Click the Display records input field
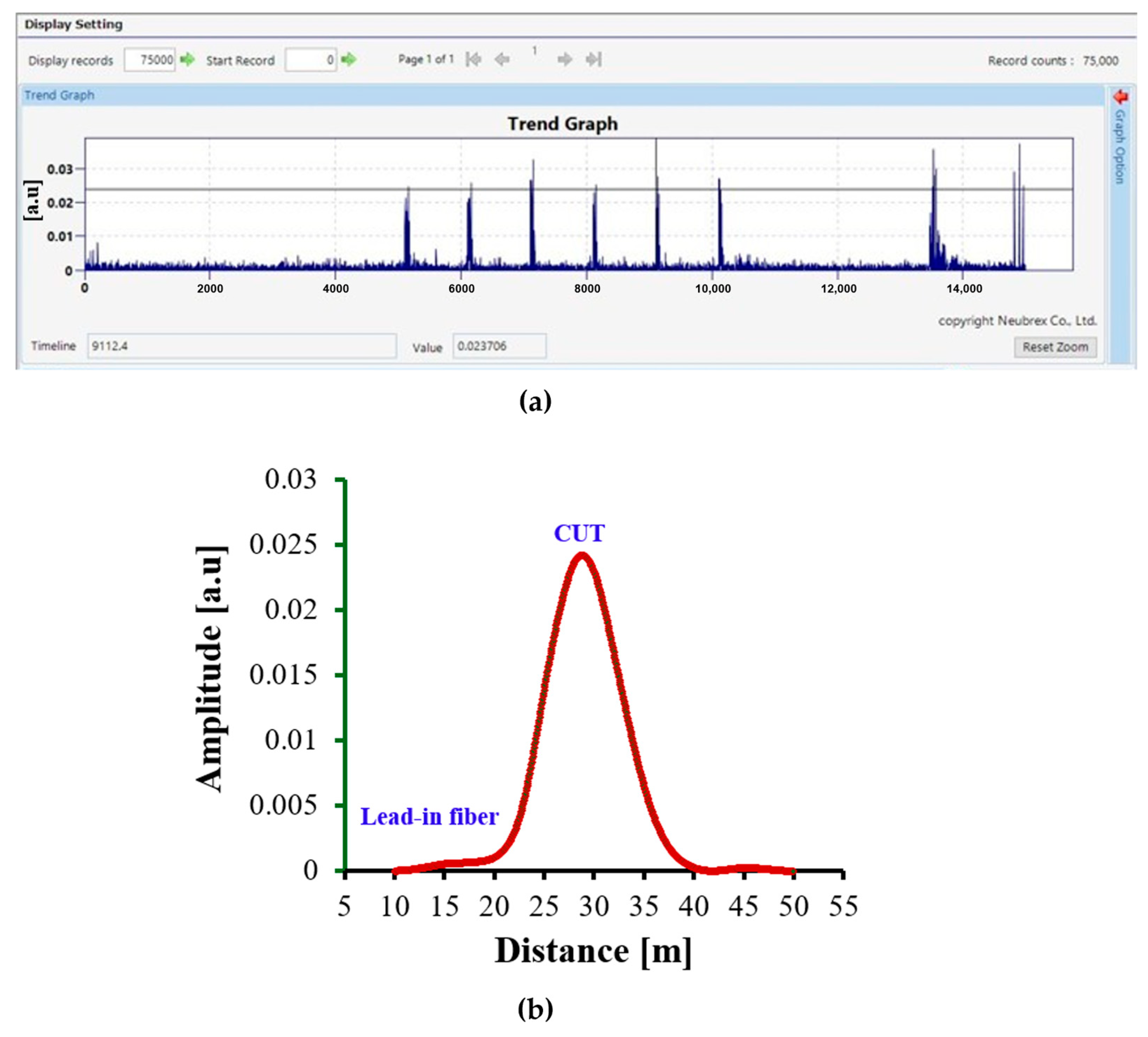Viewport: 1148px width, 1037px height. point(149,60)
